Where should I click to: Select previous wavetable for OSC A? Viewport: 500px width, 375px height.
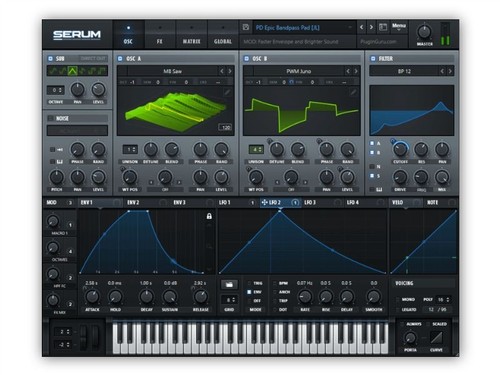pyautogui.click(x=222, y=71)
